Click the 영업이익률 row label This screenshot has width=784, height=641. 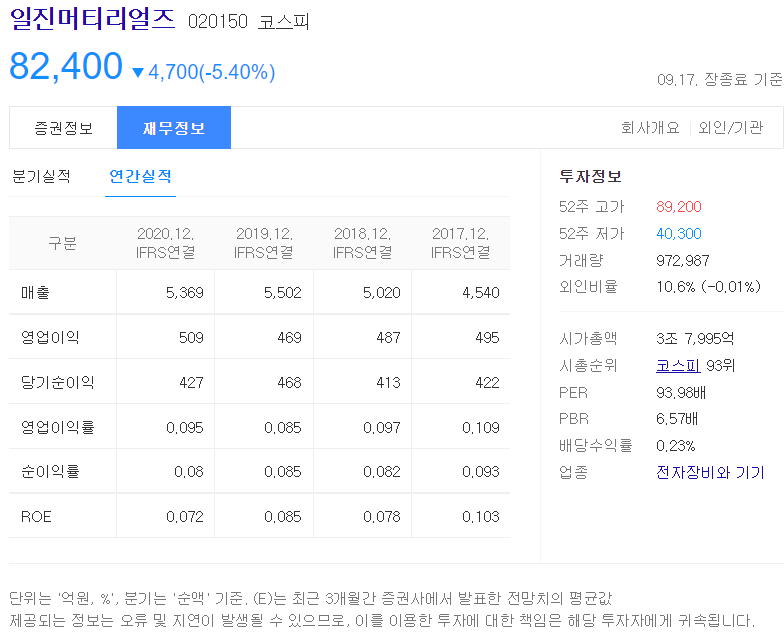[x=58, y=428]
